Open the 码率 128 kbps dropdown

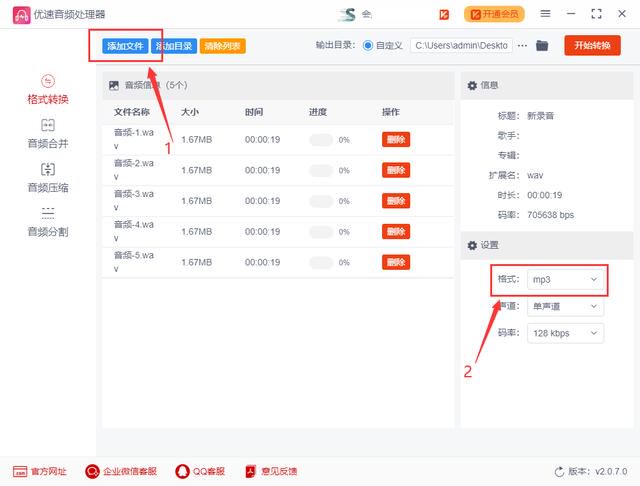coord(565,333)
